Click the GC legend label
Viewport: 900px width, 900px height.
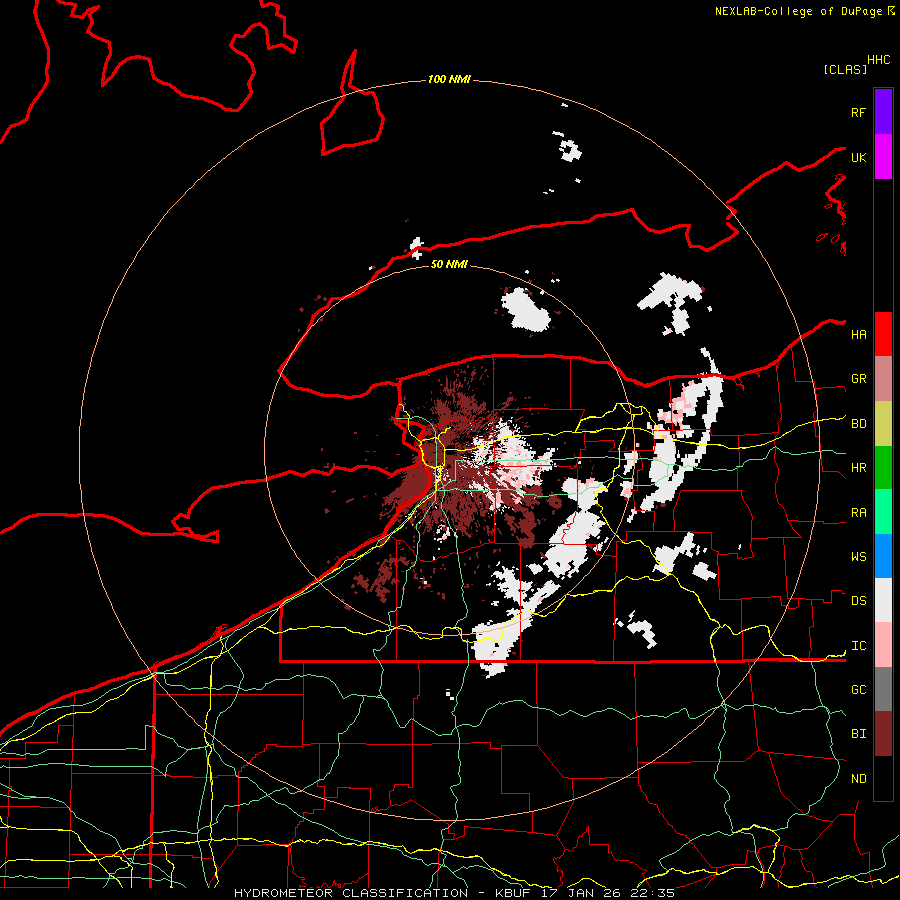(x=858, y=690)
